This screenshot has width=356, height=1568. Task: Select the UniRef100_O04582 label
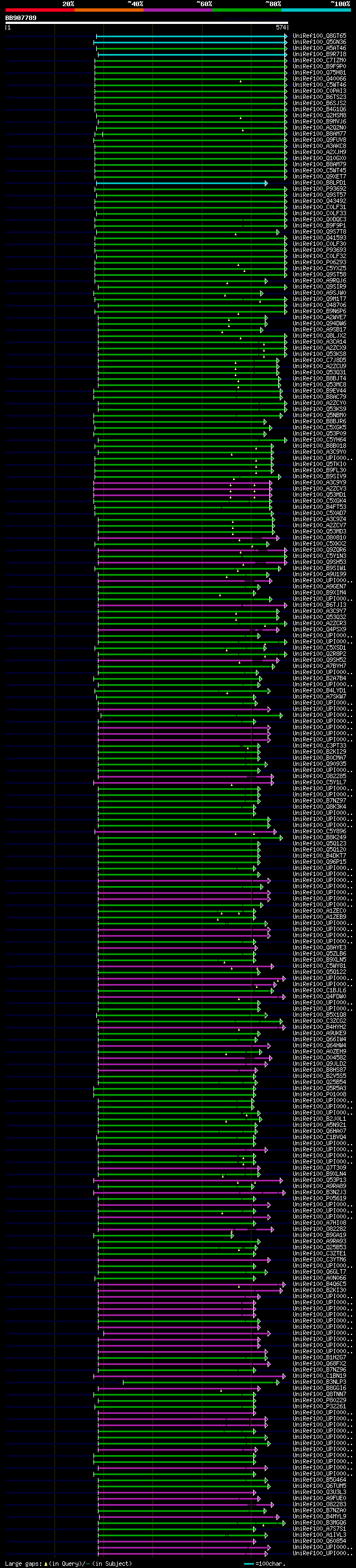pyautogui.click(x=319, y=1057)
